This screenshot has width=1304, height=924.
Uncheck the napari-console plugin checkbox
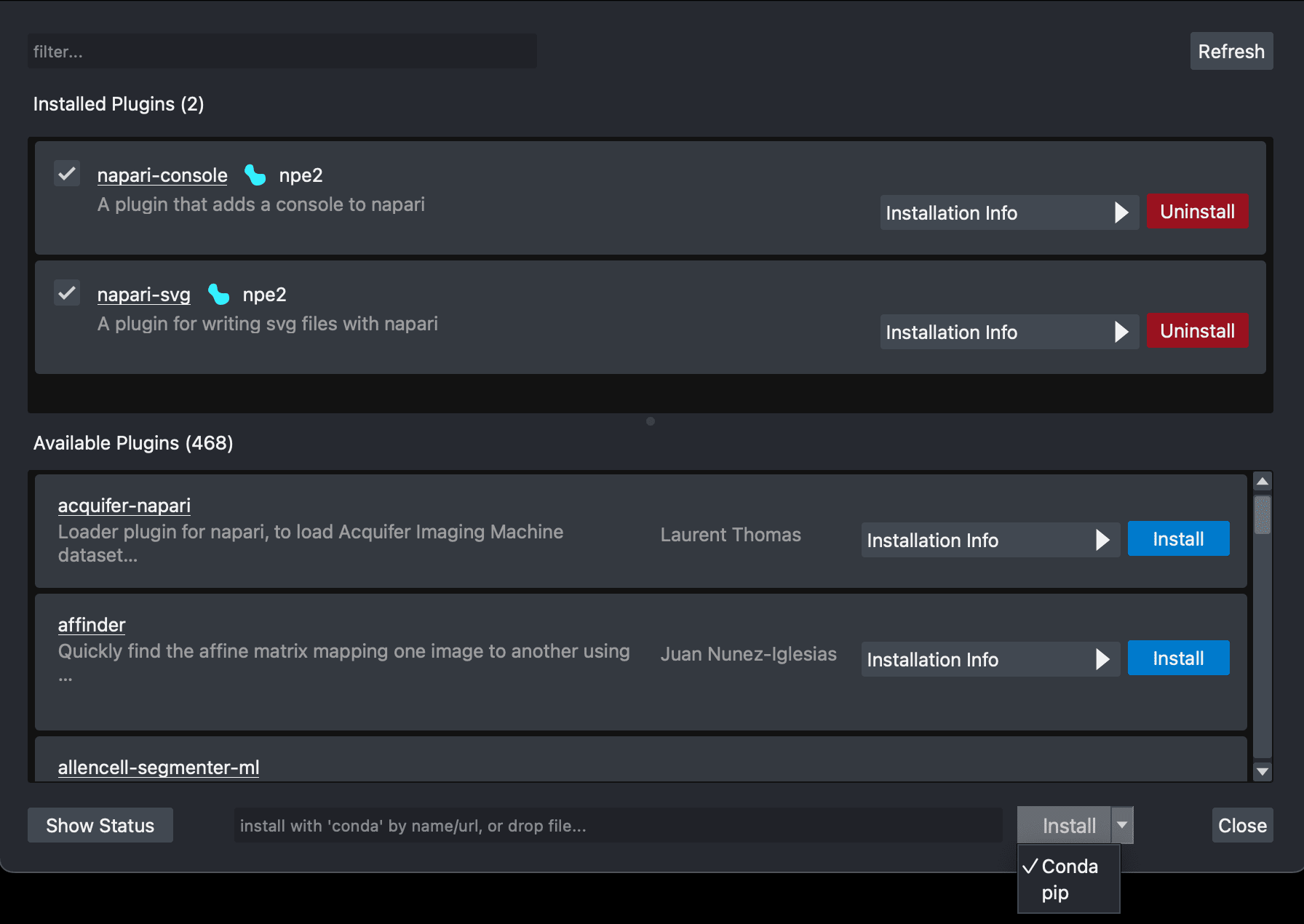coord(66,174)
